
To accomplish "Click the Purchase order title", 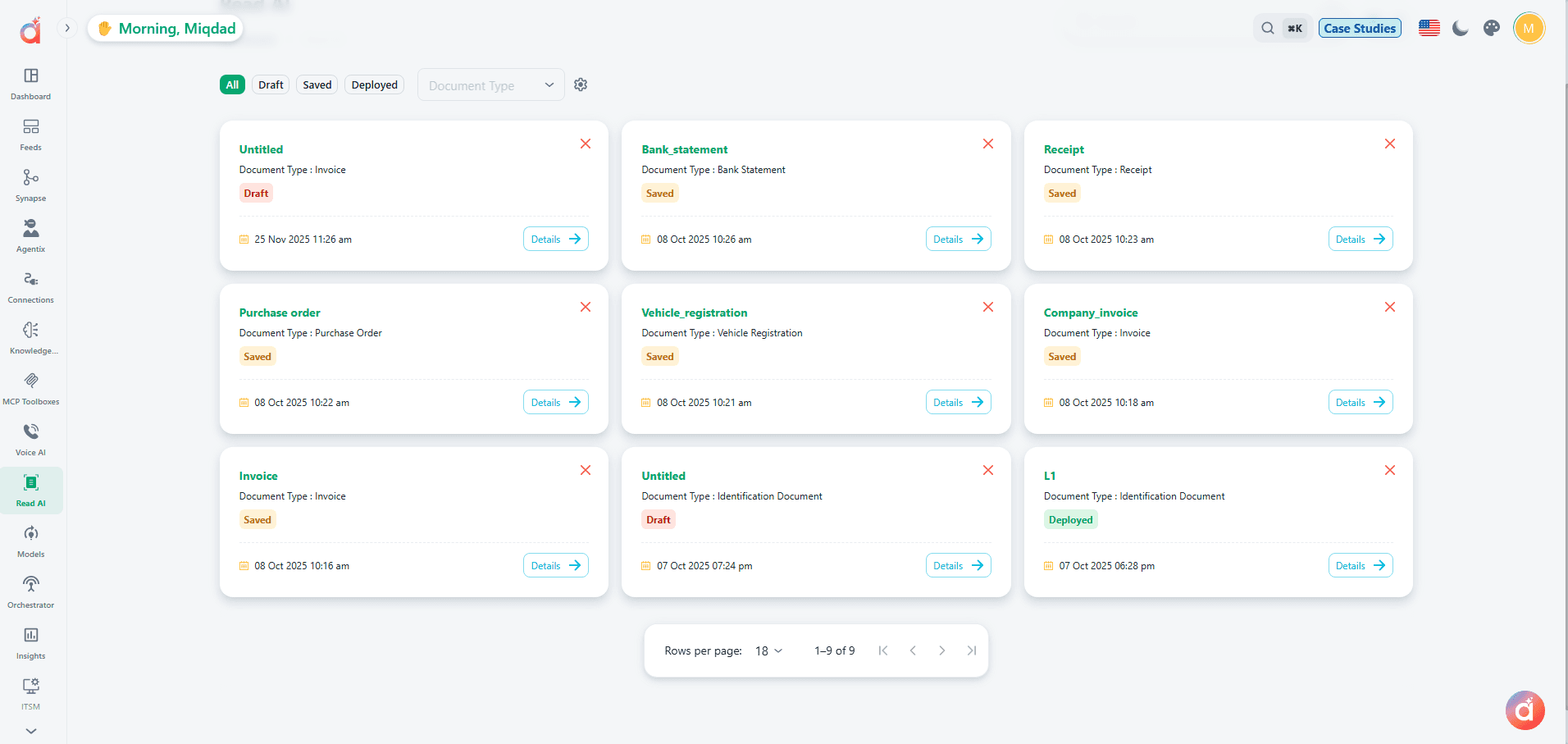I will (280, 313).
